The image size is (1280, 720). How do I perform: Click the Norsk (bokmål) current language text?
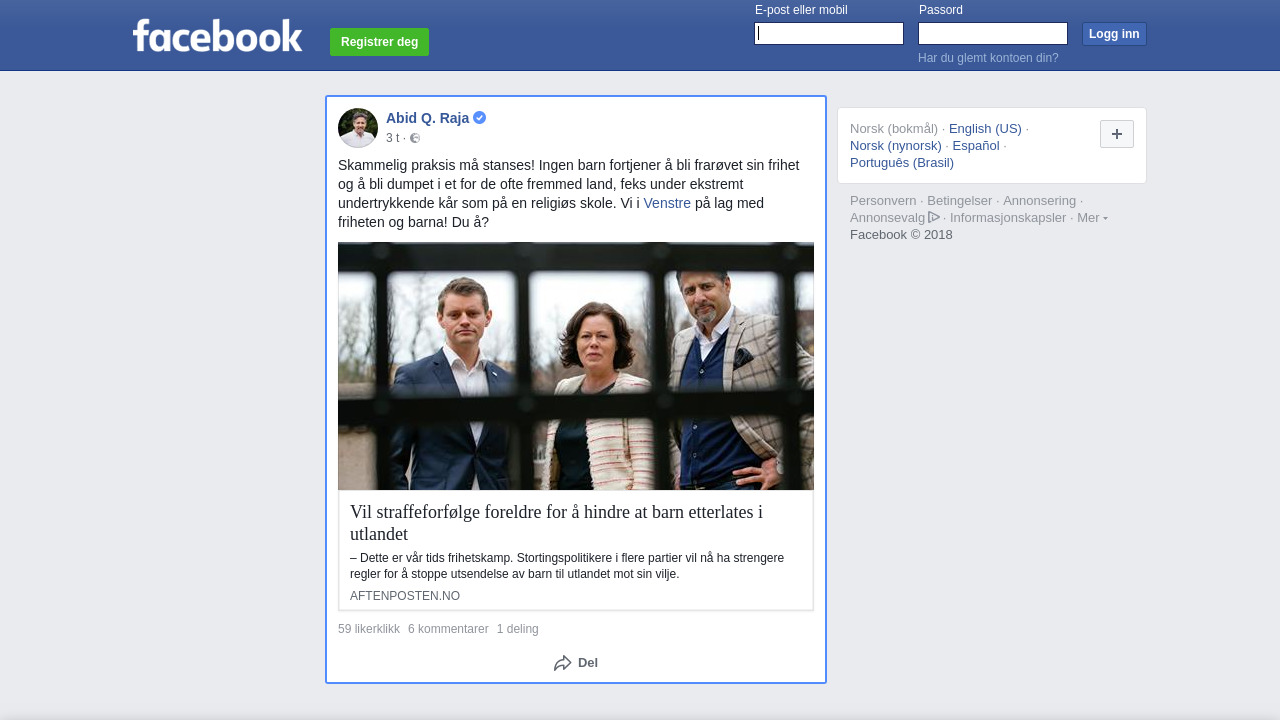894,128
